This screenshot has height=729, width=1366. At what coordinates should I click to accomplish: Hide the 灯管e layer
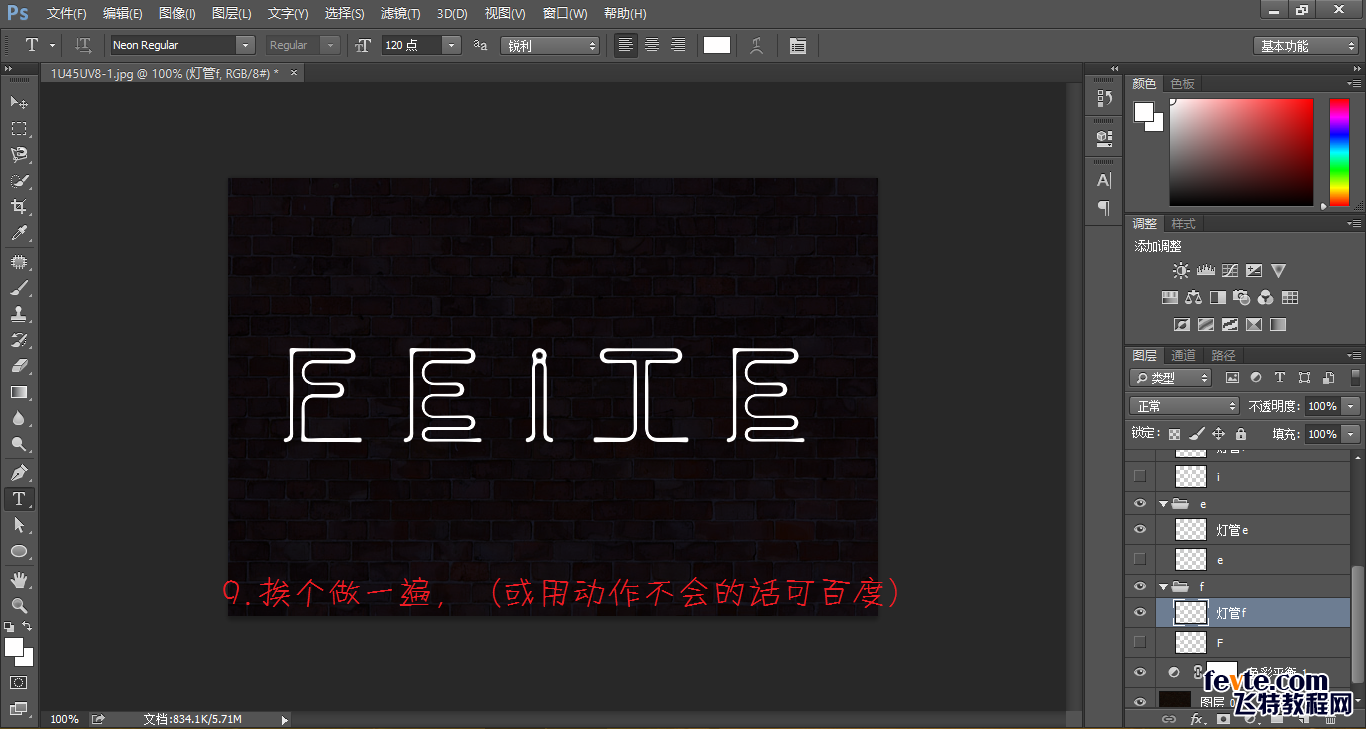1139,530
